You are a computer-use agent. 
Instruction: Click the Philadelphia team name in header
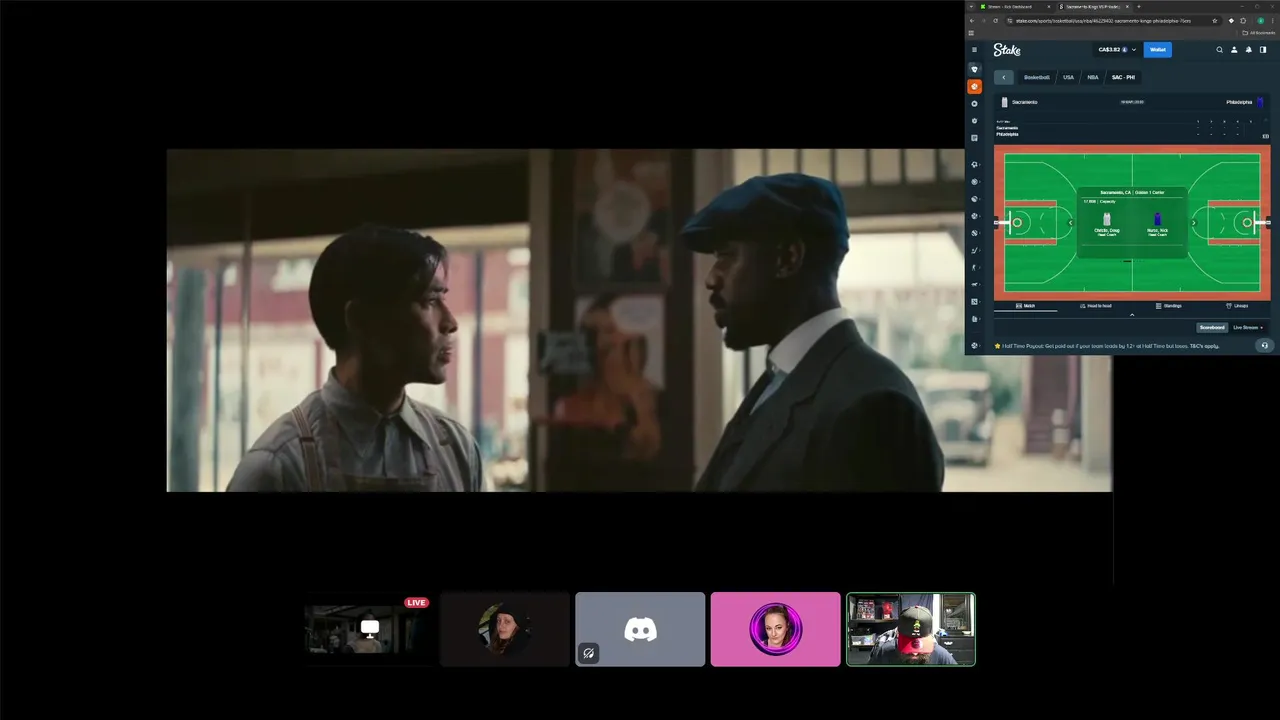pyautogui.click(x=1239, y=102)
